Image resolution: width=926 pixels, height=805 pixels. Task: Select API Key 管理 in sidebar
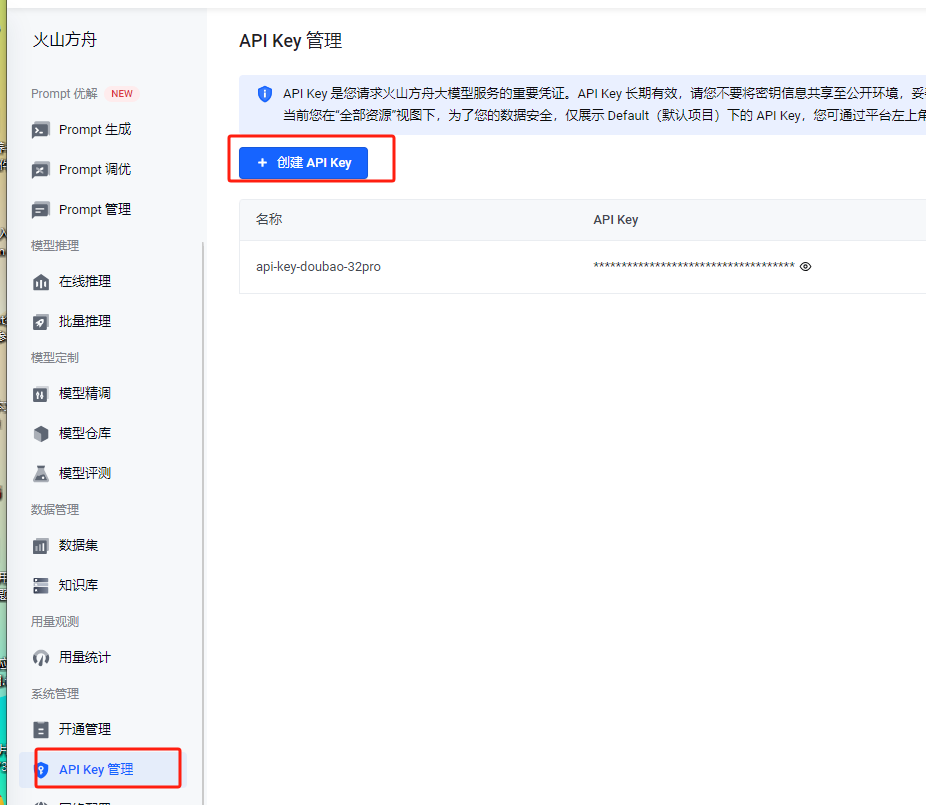(x=103, y=770)
